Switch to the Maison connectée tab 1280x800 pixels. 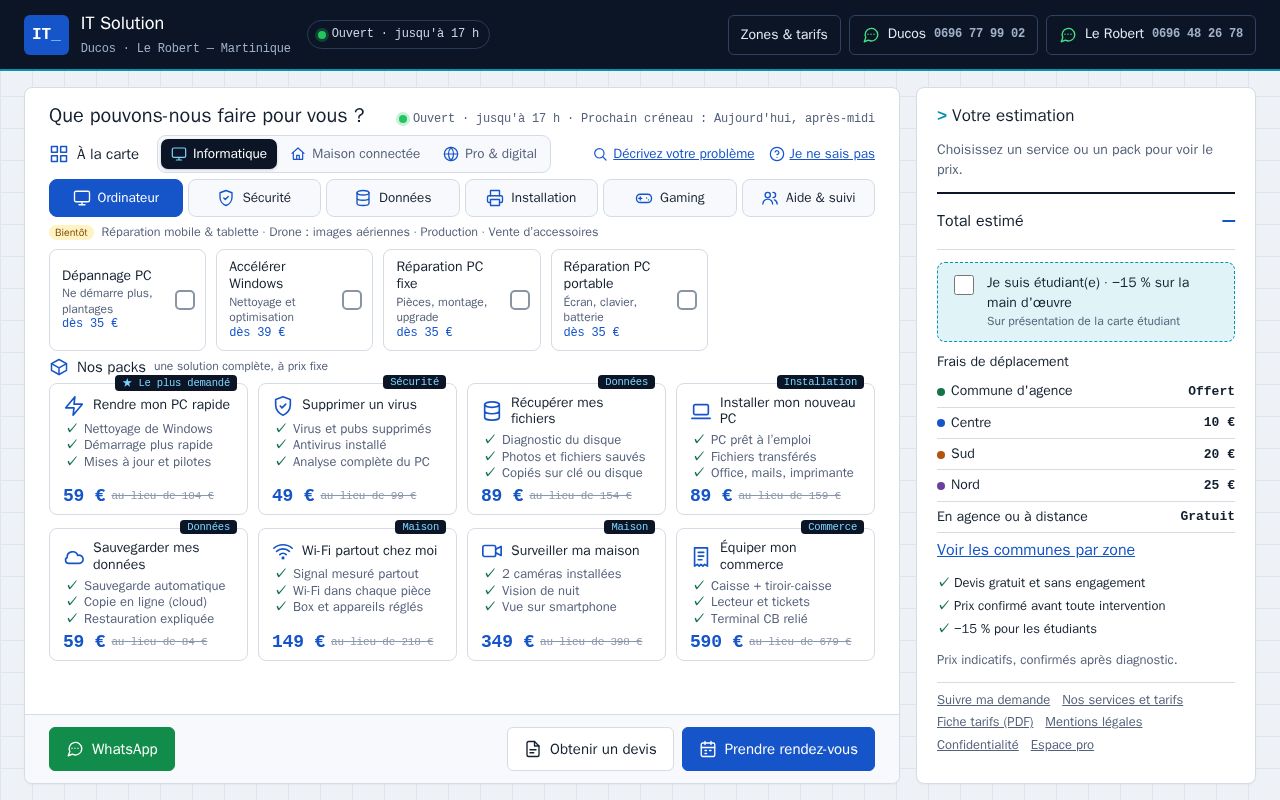click(355, 154)
